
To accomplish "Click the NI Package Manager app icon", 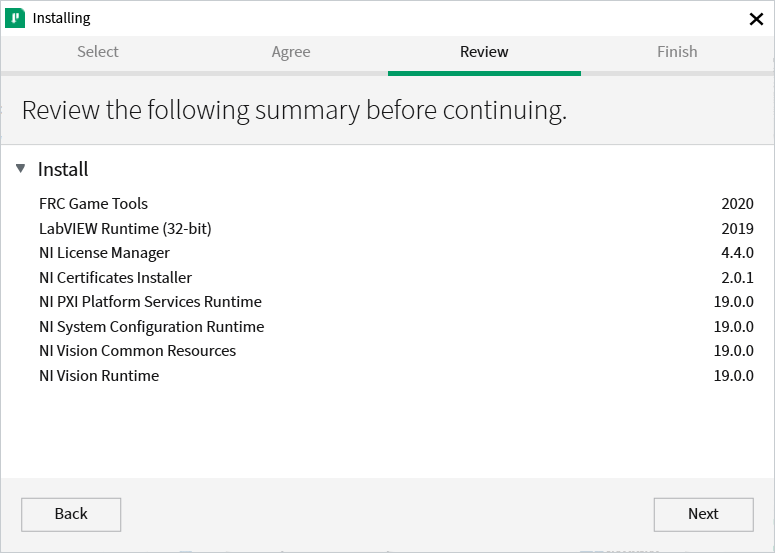I will click(15, 18).
